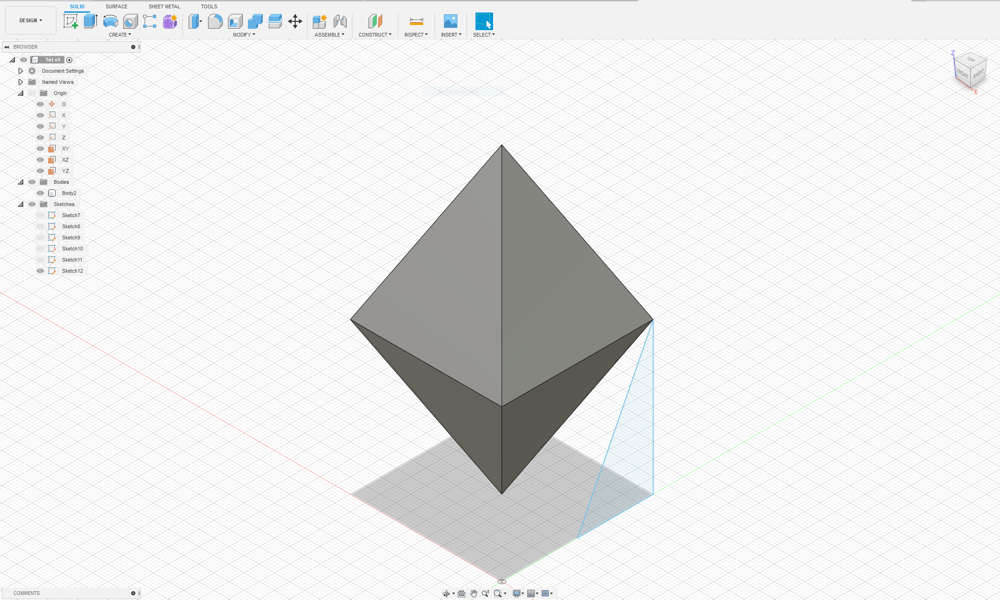
Task: Click the Look At icon in navigation bar
Action: [x=461, y=593]
